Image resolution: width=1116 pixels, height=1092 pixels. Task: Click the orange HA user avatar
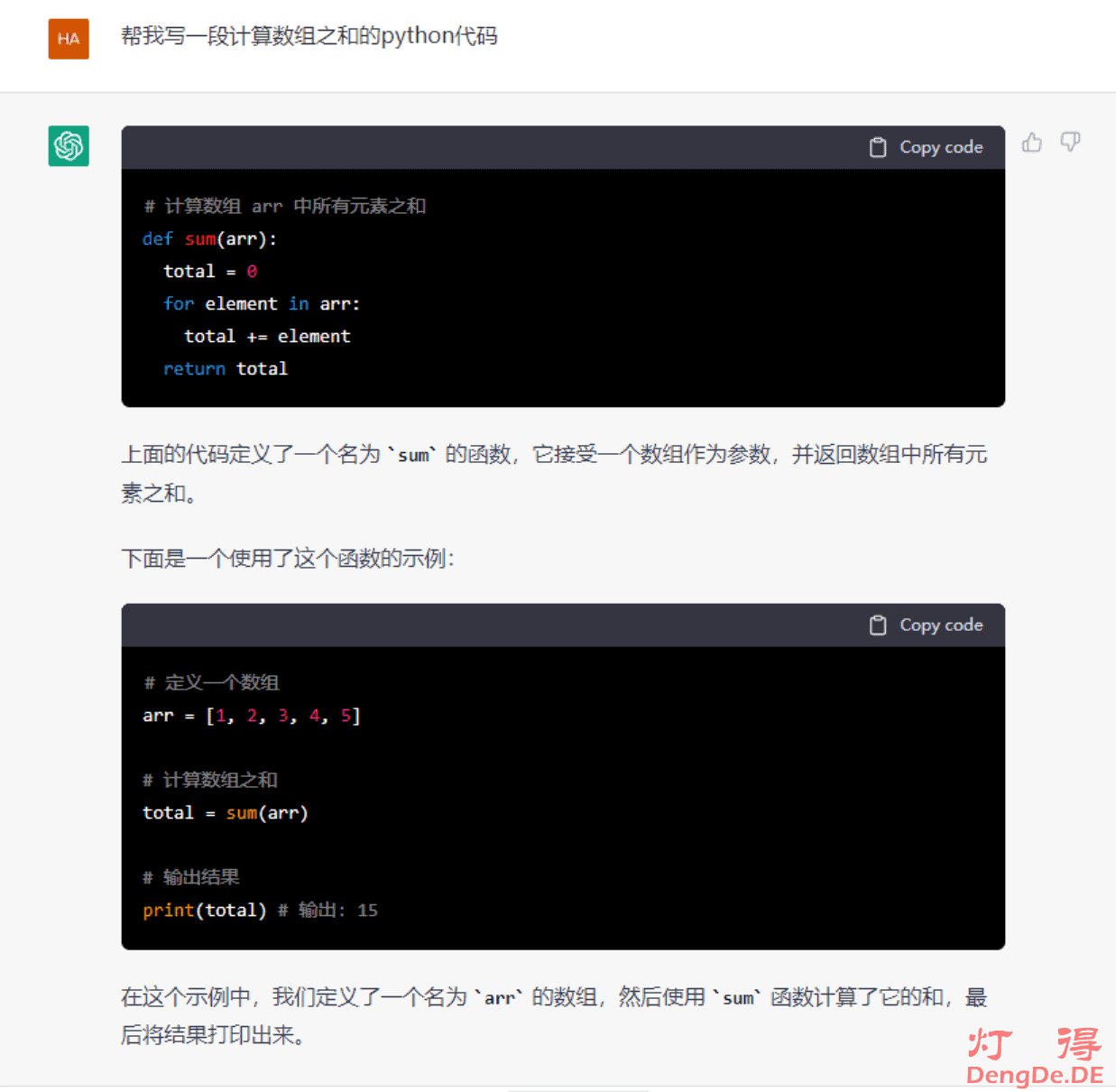click(69, 39)
